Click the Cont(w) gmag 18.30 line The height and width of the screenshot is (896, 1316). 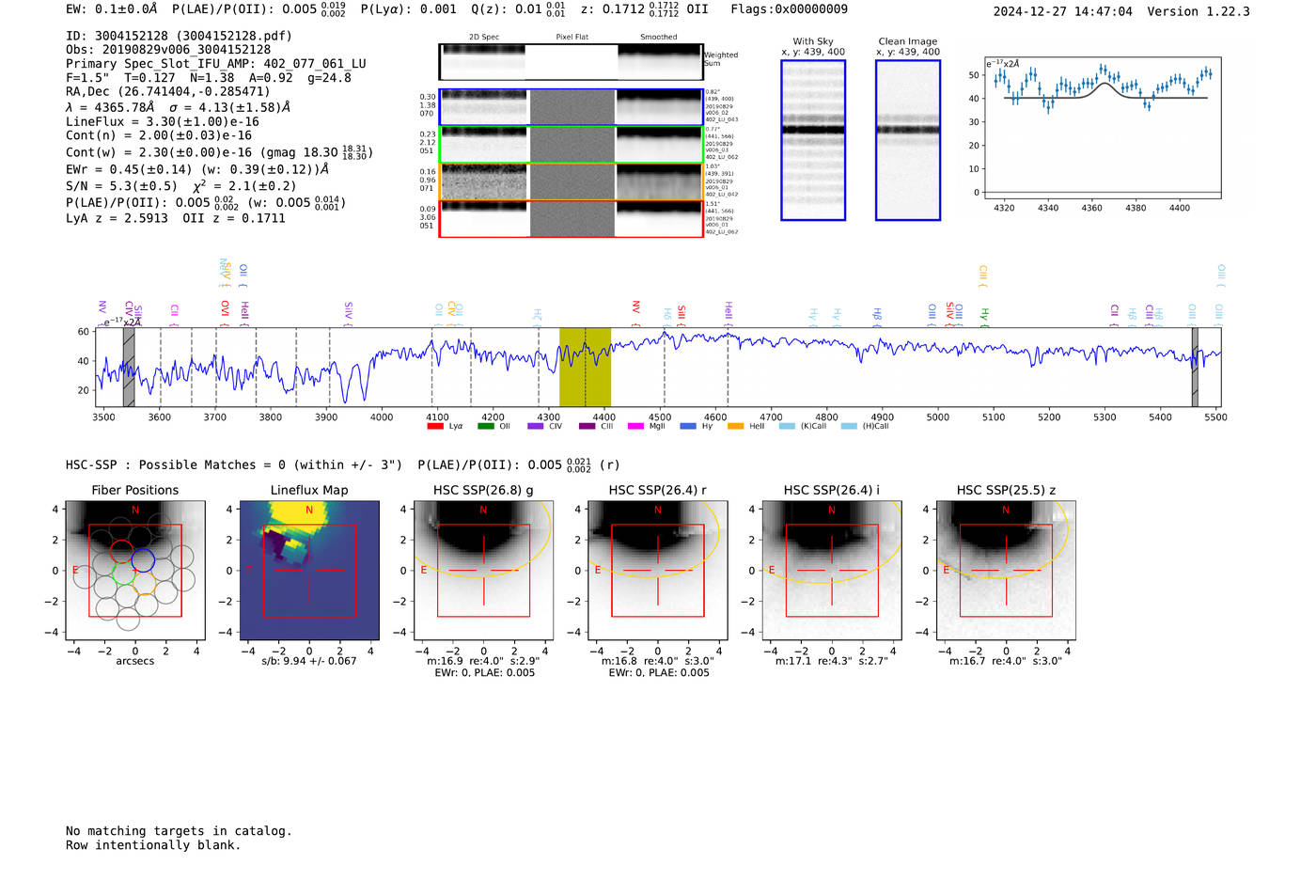(x=220, y=151)
